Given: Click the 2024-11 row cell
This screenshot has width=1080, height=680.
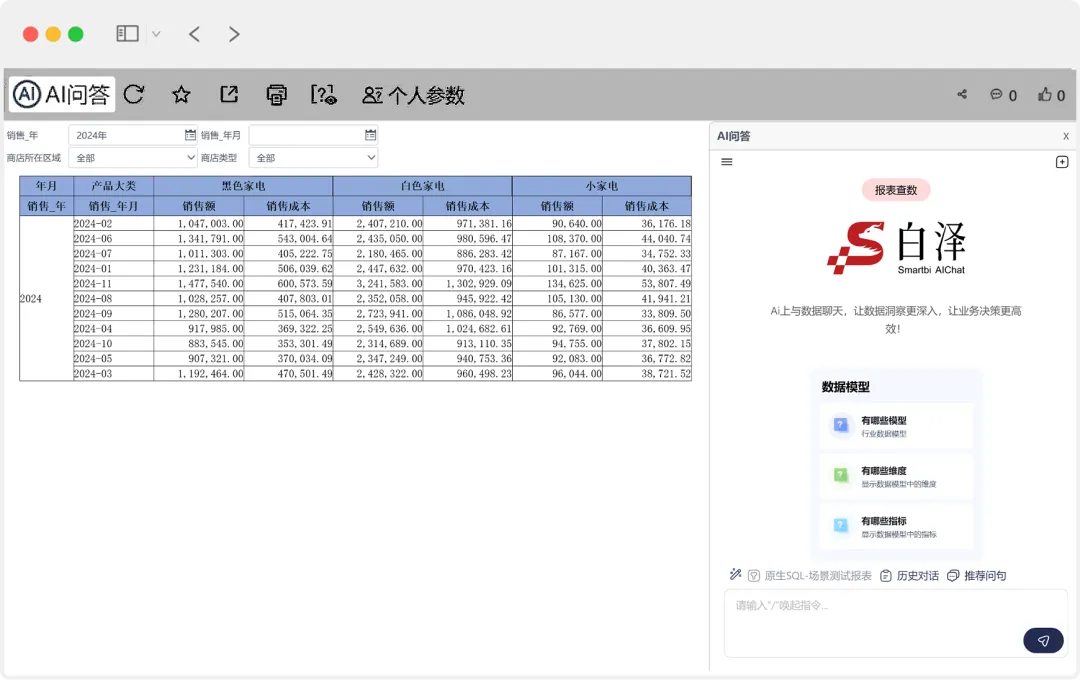Looking at the screenshot, I should [113, 284].
